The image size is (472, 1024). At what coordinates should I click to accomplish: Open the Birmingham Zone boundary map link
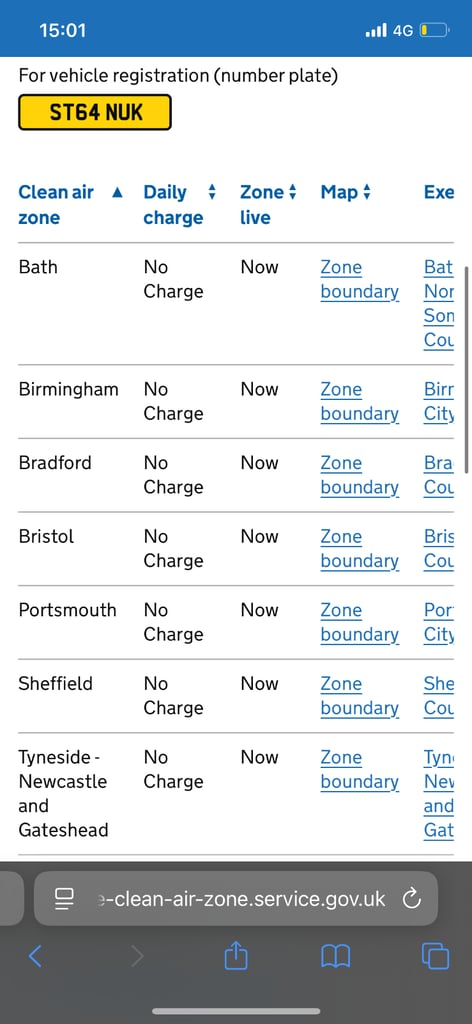[359, 402]
